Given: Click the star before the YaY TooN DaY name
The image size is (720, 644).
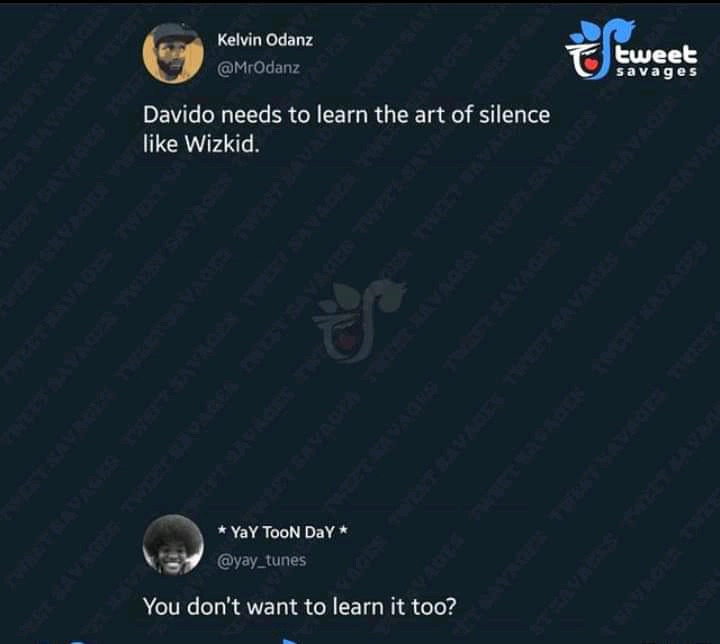Looking at the screenshot, I should [x=222, y=530].
